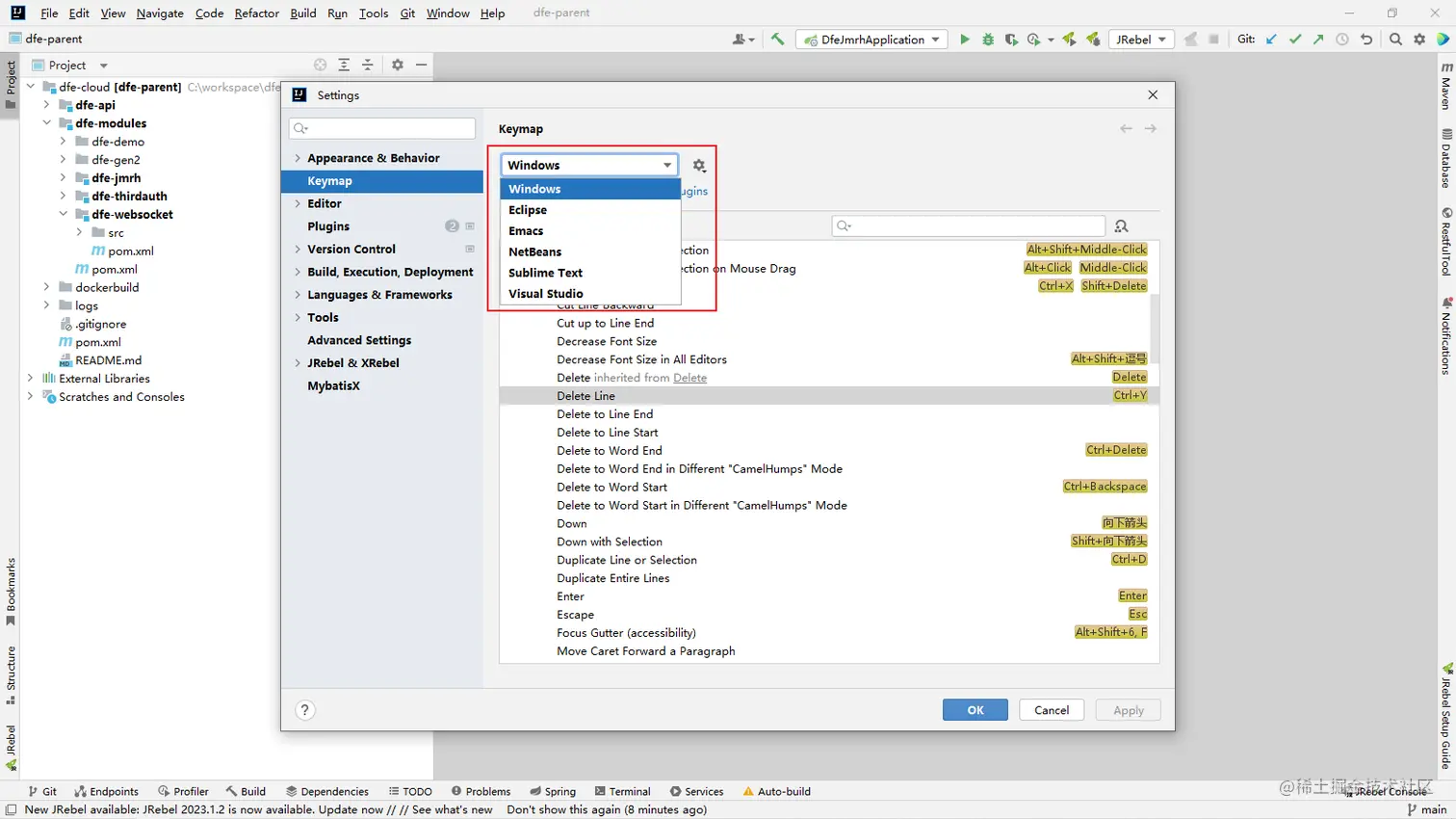Open the Windows keymap combo box
Screen dimensions: 1456x819
[x=589, y=165]
